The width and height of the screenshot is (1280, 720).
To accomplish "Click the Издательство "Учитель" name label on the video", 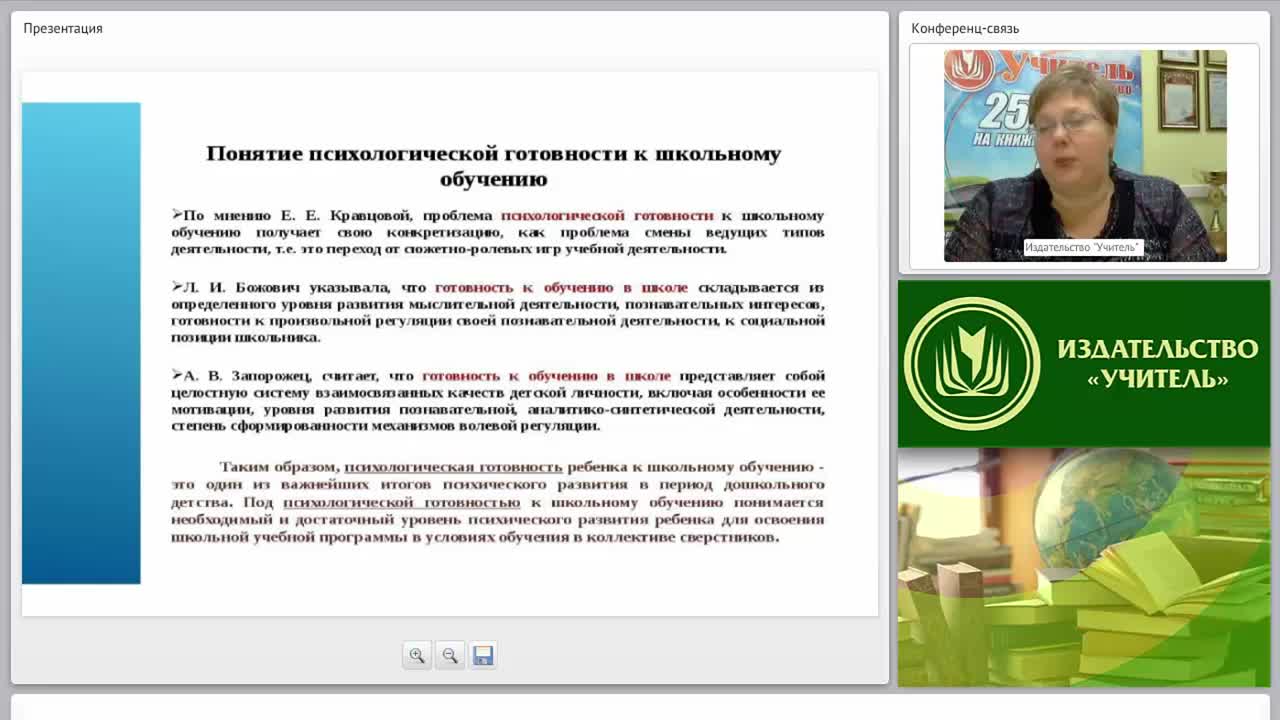I will [x=1082, y=247].
